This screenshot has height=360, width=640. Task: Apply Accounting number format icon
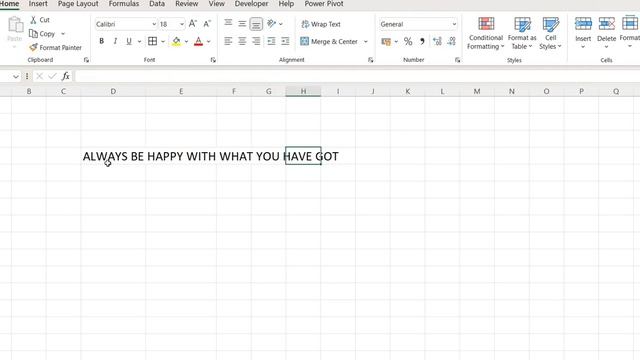coord(386,41)
